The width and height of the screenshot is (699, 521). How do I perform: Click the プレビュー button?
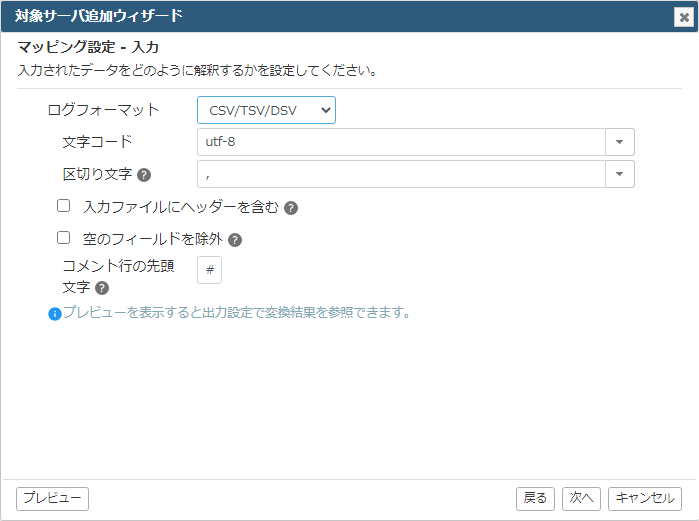(x=53, y=499)
